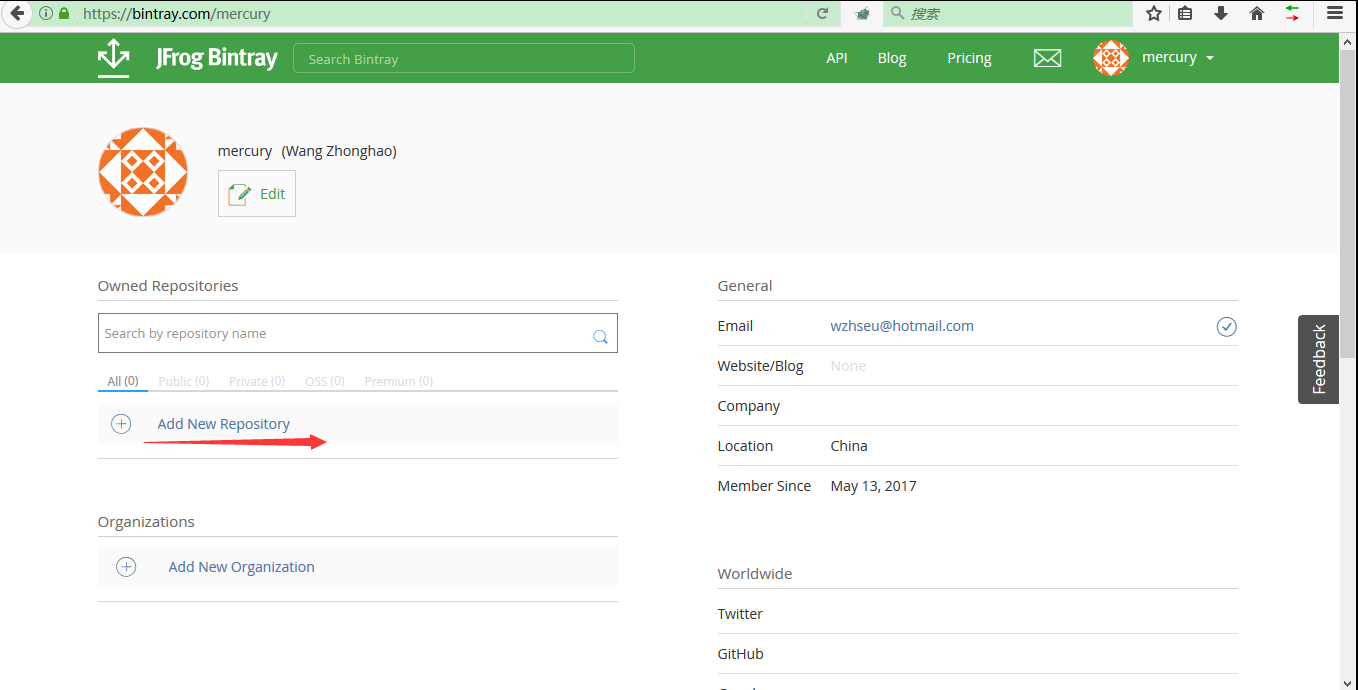Go to browser home icon

pyautogui.click(x=1257, y=14)
